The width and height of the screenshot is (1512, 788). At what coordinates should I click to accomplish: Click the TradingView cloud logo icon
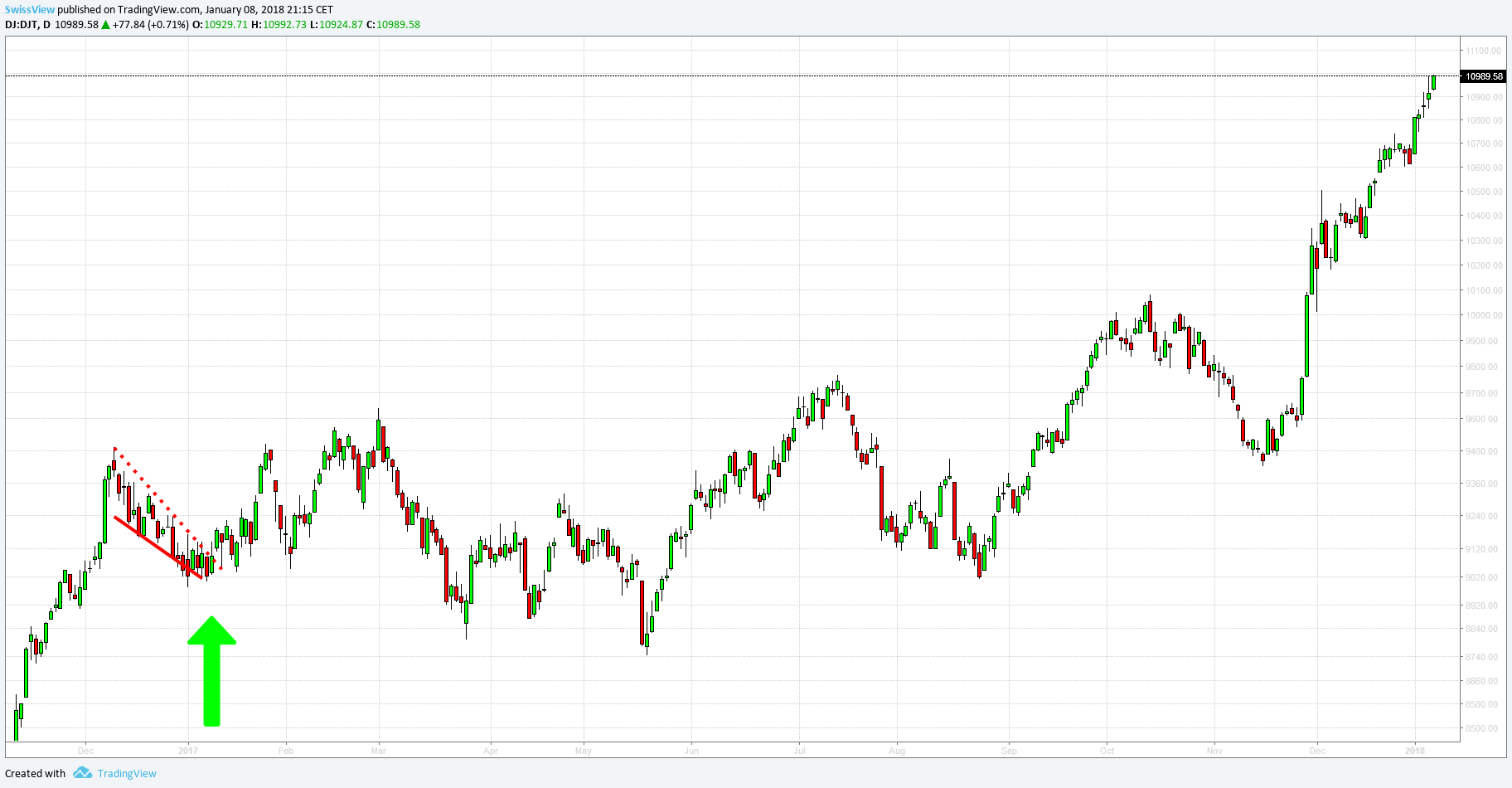[82, 773]
